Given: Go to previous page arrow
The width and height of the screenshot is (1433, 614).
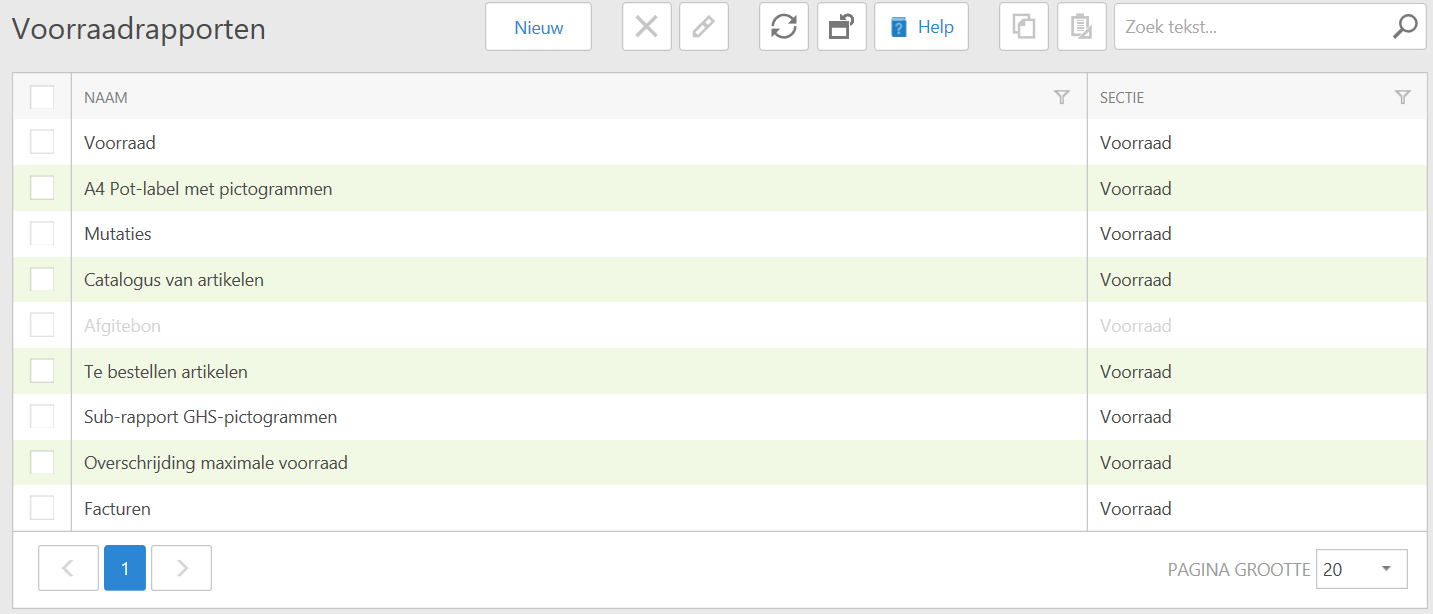Looking at the screenshot, I should (68, 568).
